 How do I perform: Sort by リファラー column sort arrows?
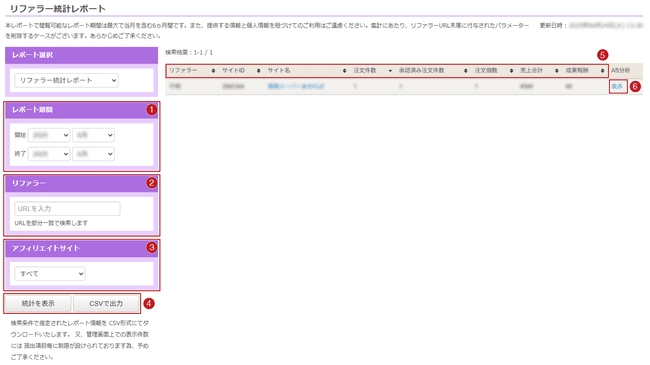click(213, 71)
